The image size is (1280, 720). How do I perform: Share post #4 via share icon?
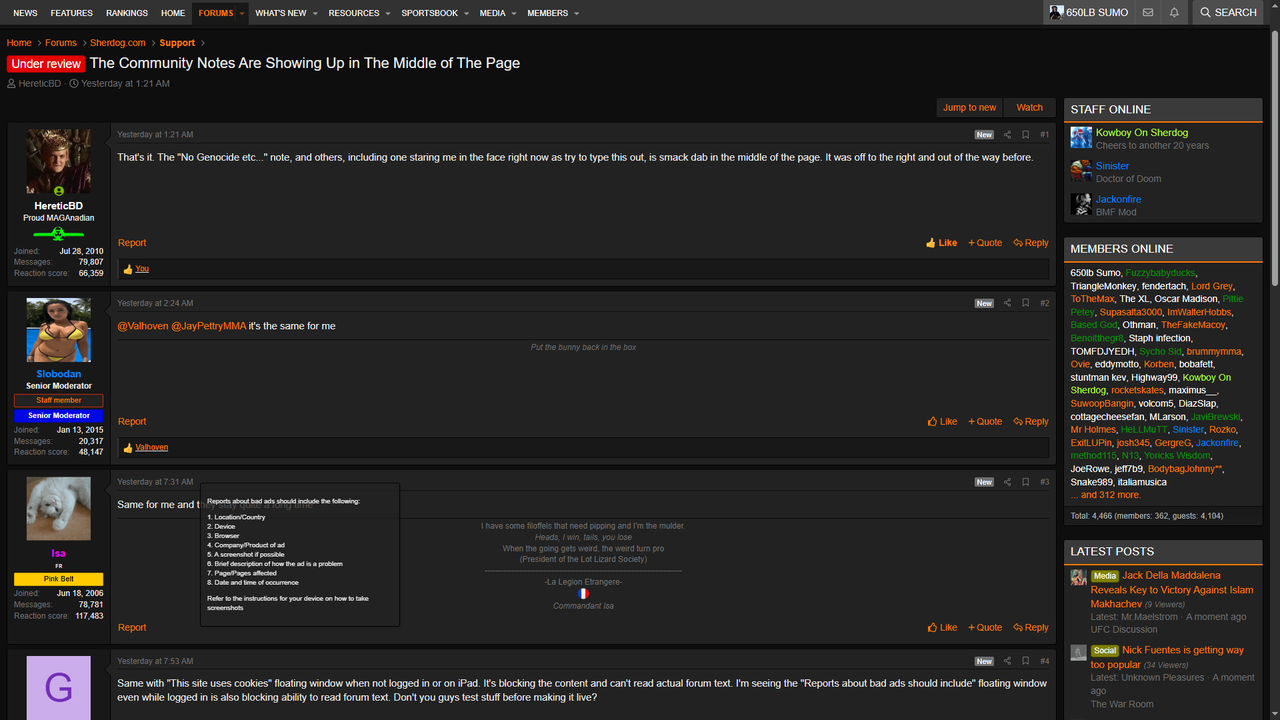[1007, 661]
